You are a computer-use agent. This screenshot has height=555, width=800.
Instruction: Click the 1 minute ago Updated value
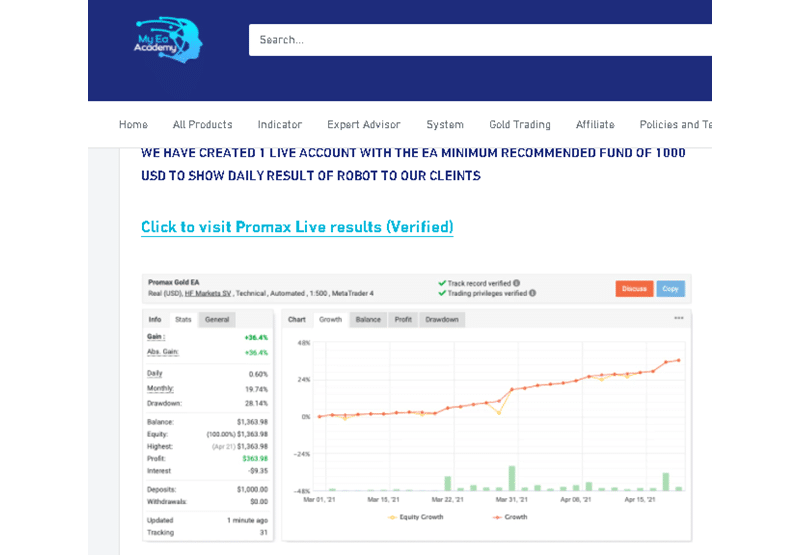(247, 520)
